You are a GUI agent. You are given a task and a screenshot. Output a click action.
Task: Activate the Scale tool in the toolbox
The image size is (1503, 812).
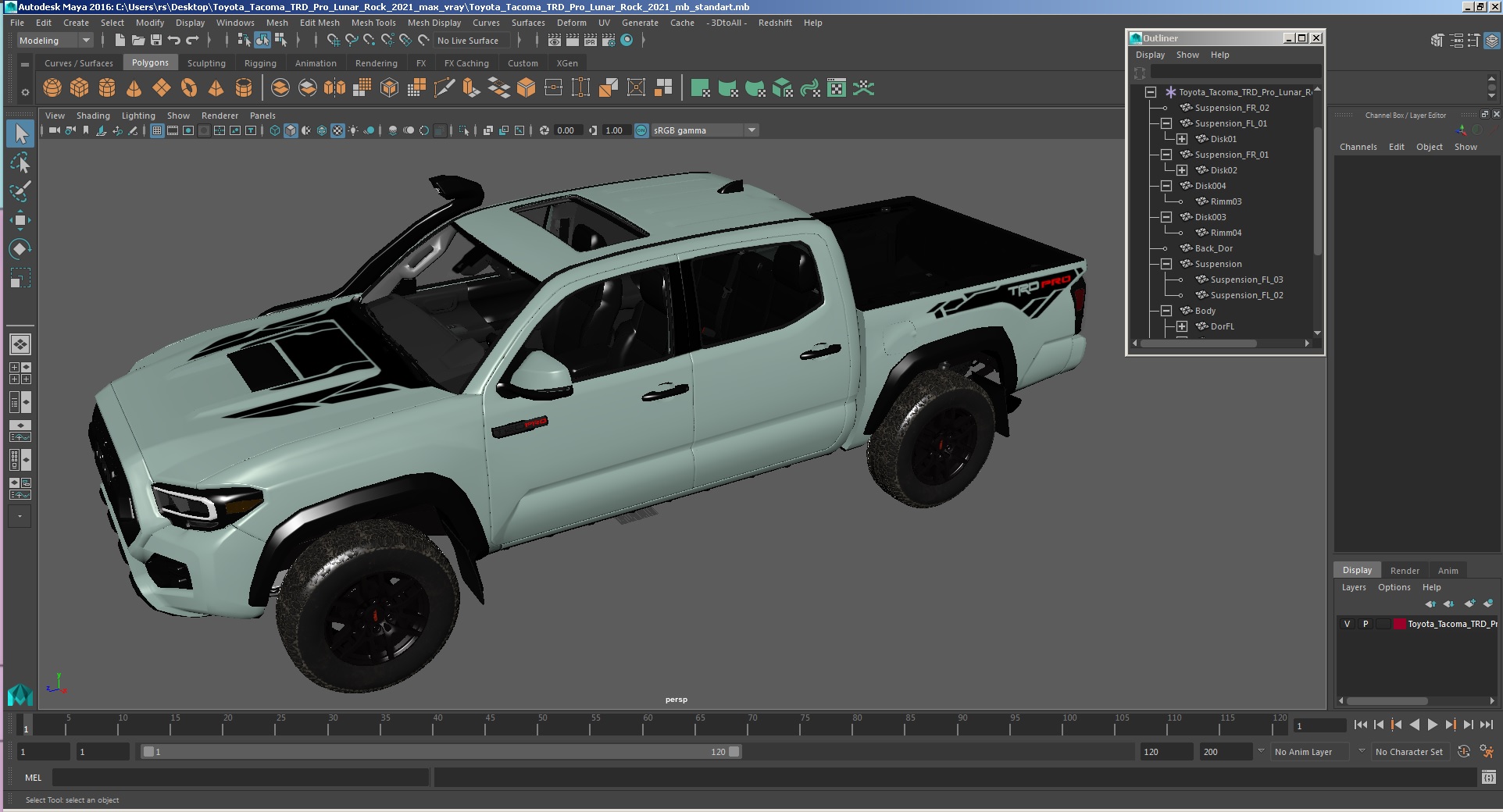click(x=20, y=278)
